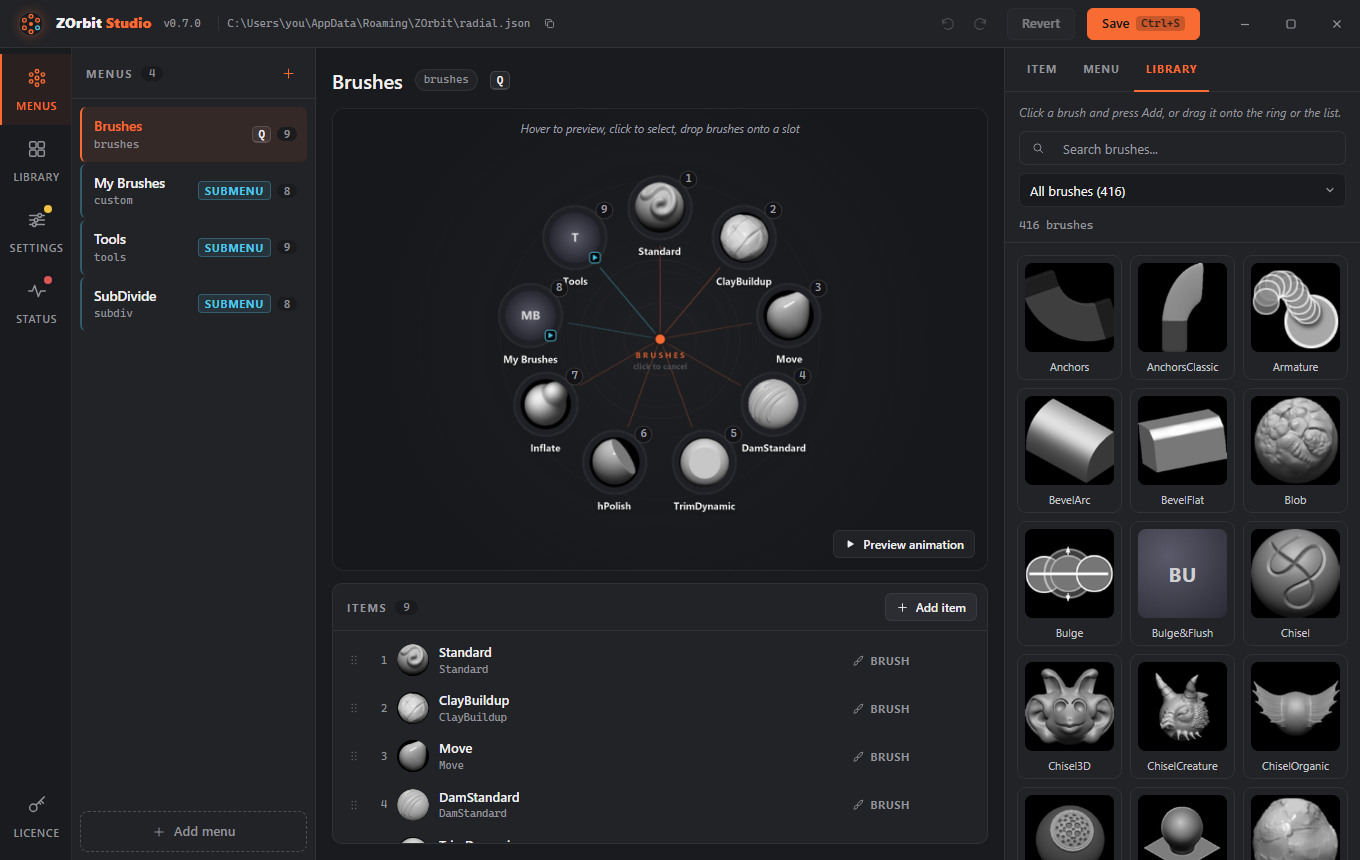Copy the radial.json file path

tap(549, 24)
